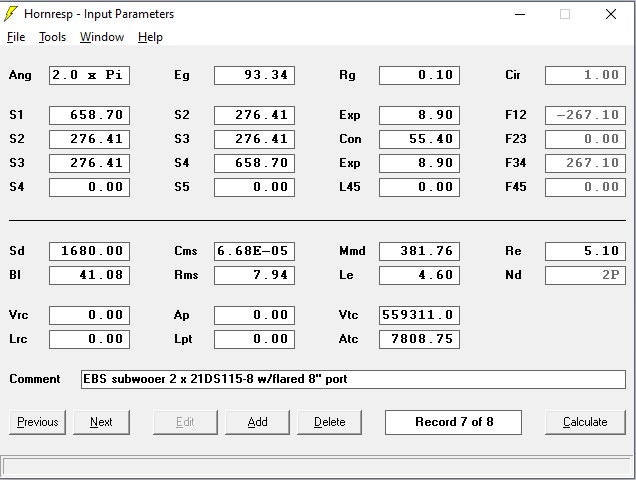The height and width of the screenshot is (480, 636).
Task: Select the Atc field 7808.75
Action: click(419, 339)
